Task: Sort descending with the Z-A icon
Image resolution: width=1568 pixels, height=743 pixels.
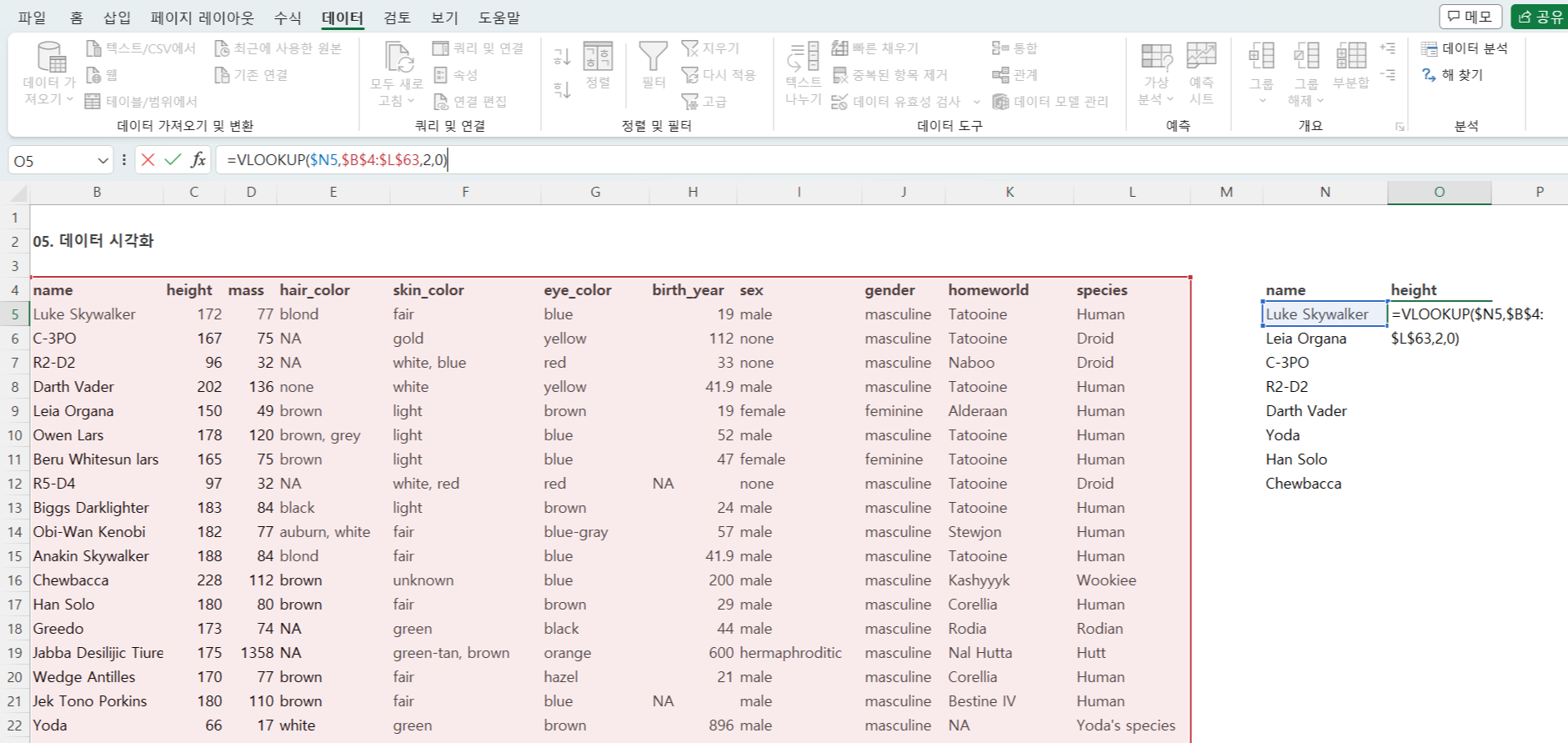Action: click(563, 89)
